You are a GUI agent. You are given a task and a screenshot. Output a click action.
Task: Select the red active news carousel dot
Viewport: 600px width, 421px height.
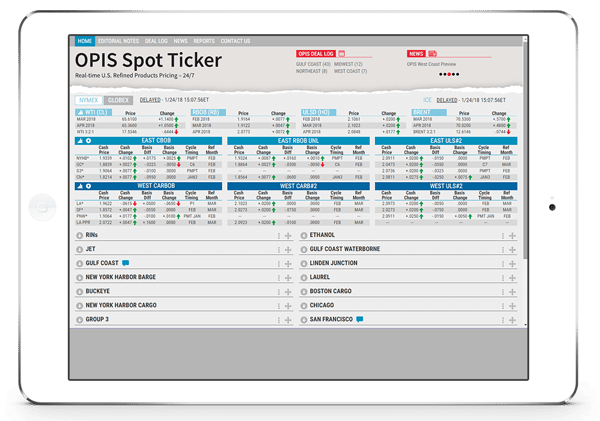pos(449,75)
